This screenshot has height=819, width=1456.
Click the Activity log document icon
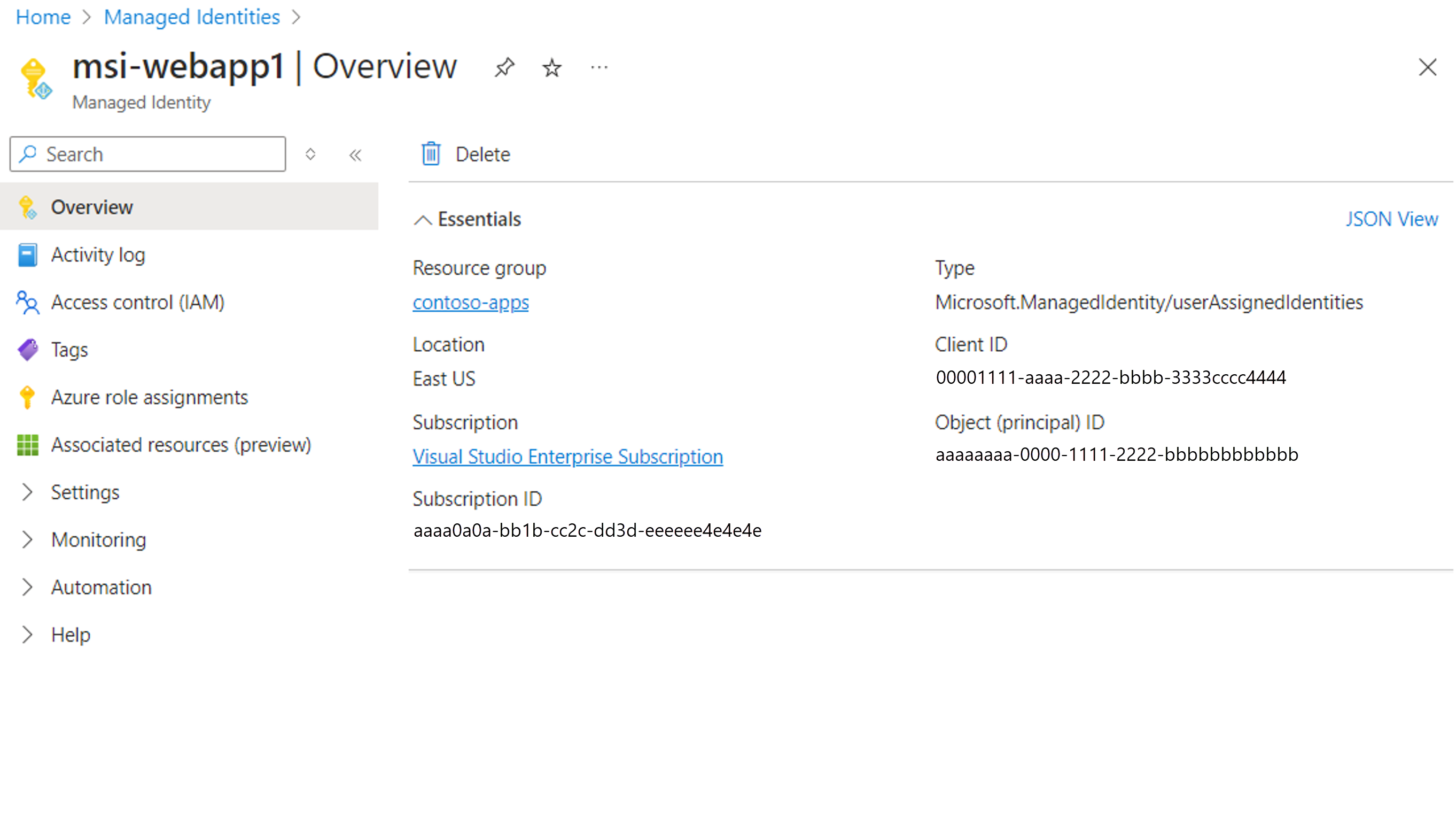[27, 254]
